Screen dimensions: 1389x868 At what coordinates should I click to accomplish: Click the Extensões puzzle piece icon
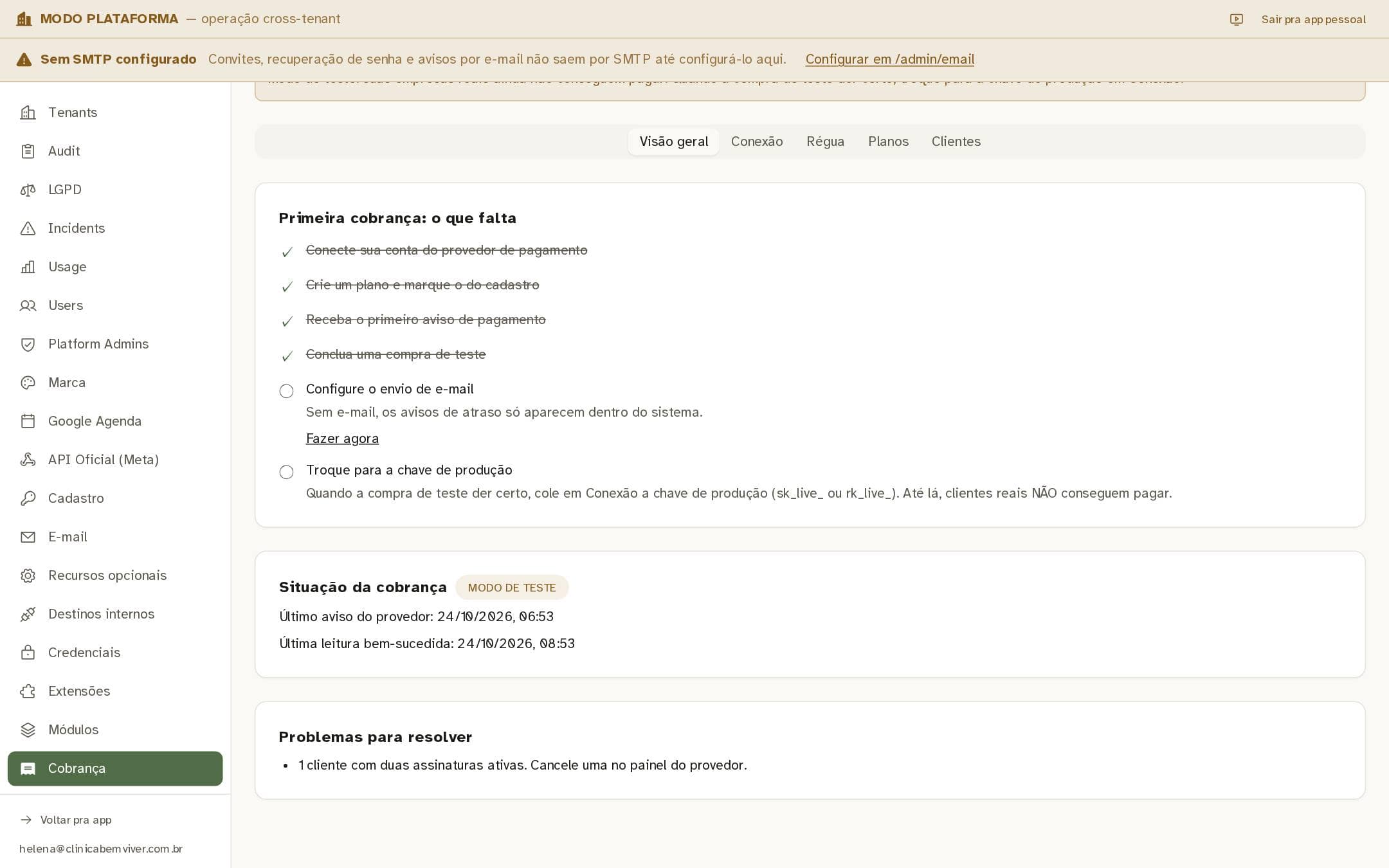tap(28, 691)
